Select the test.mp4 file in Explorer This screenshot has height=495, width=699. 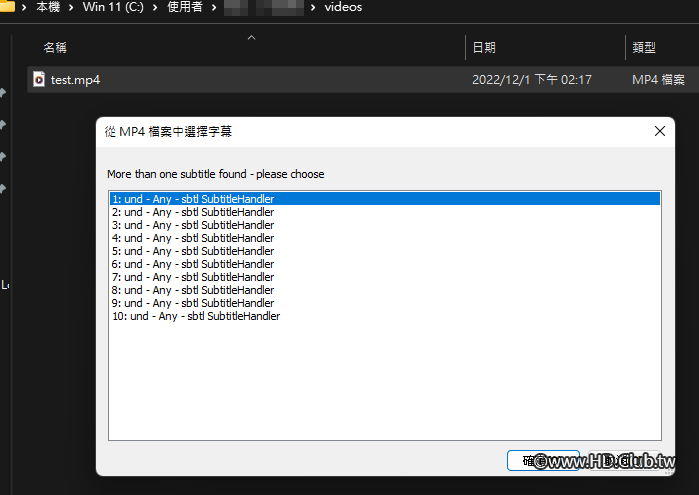[x=363, y=80]
